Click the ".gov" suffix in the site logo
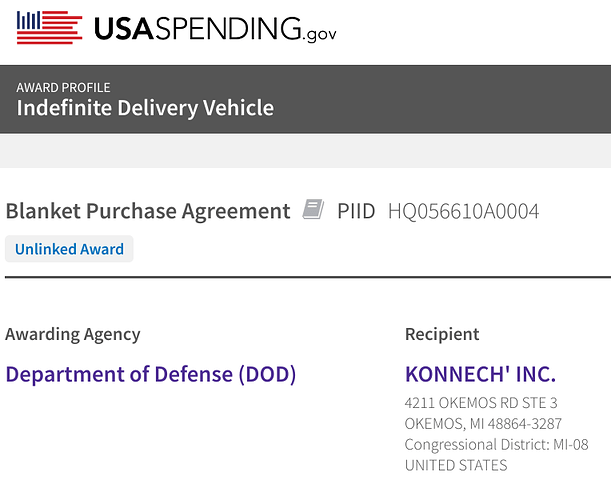 pyautogui.click(x=320, y=35)
